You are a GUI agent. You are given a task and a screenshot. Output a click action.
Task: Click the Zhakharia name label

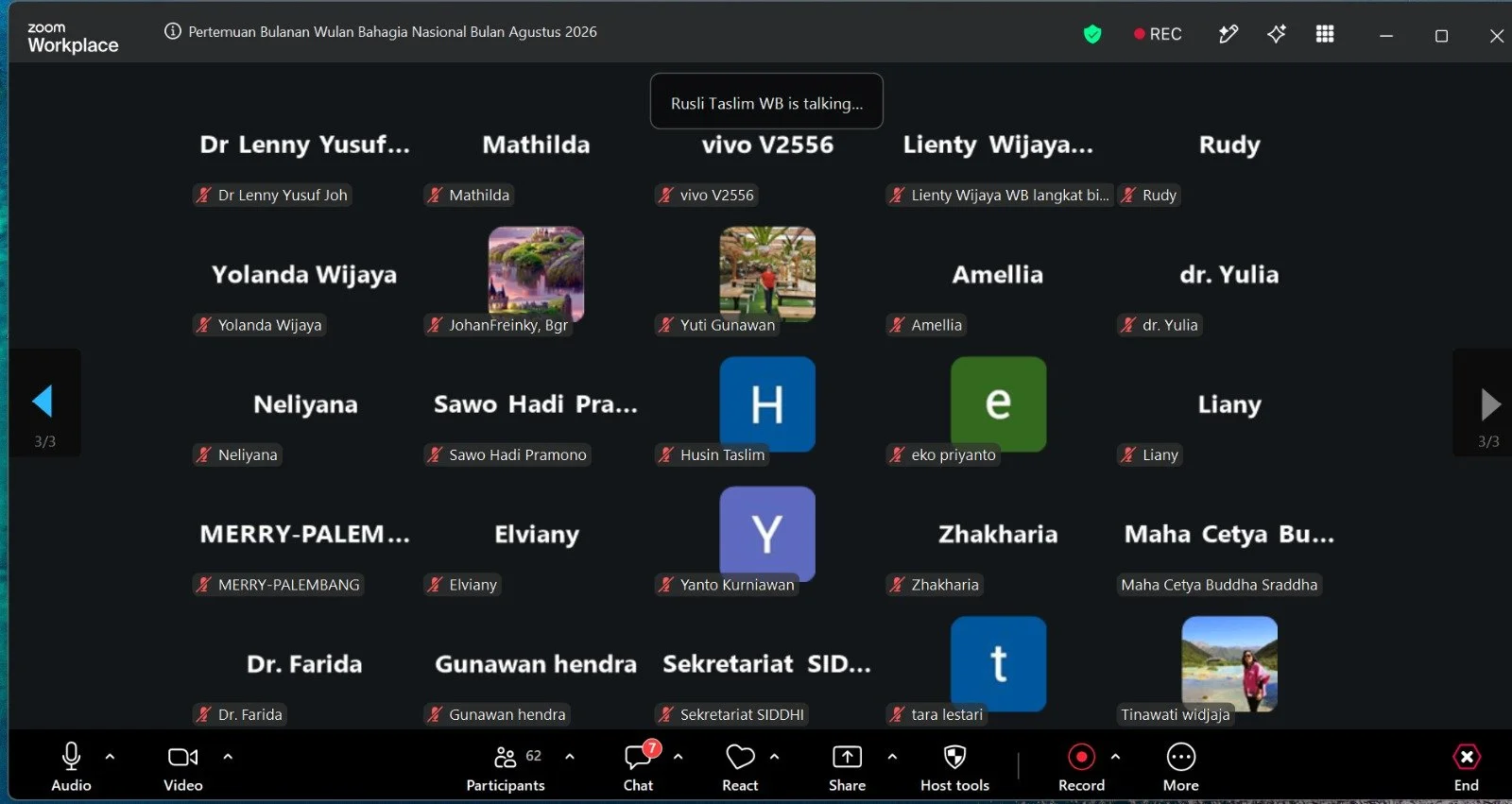[935, 585]
